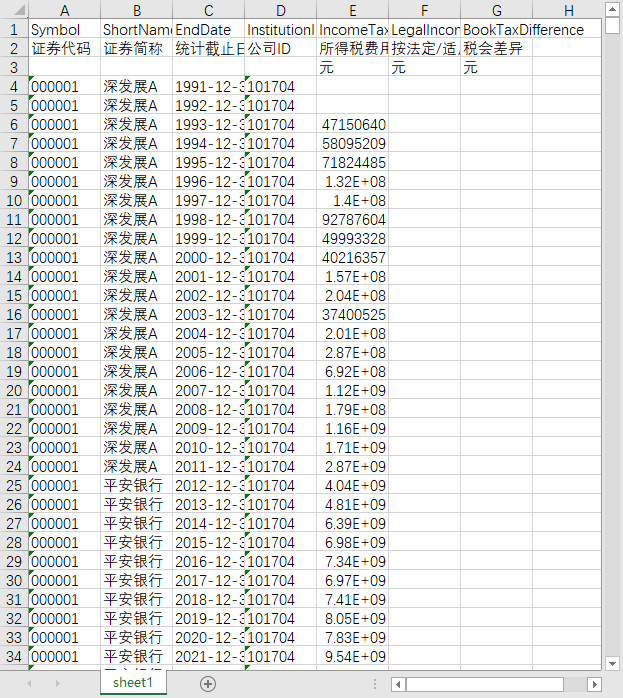Select 深发展A cell in row 4
Image resolution: width=623 pixels, height=698 pixels.
click(137, 86)
